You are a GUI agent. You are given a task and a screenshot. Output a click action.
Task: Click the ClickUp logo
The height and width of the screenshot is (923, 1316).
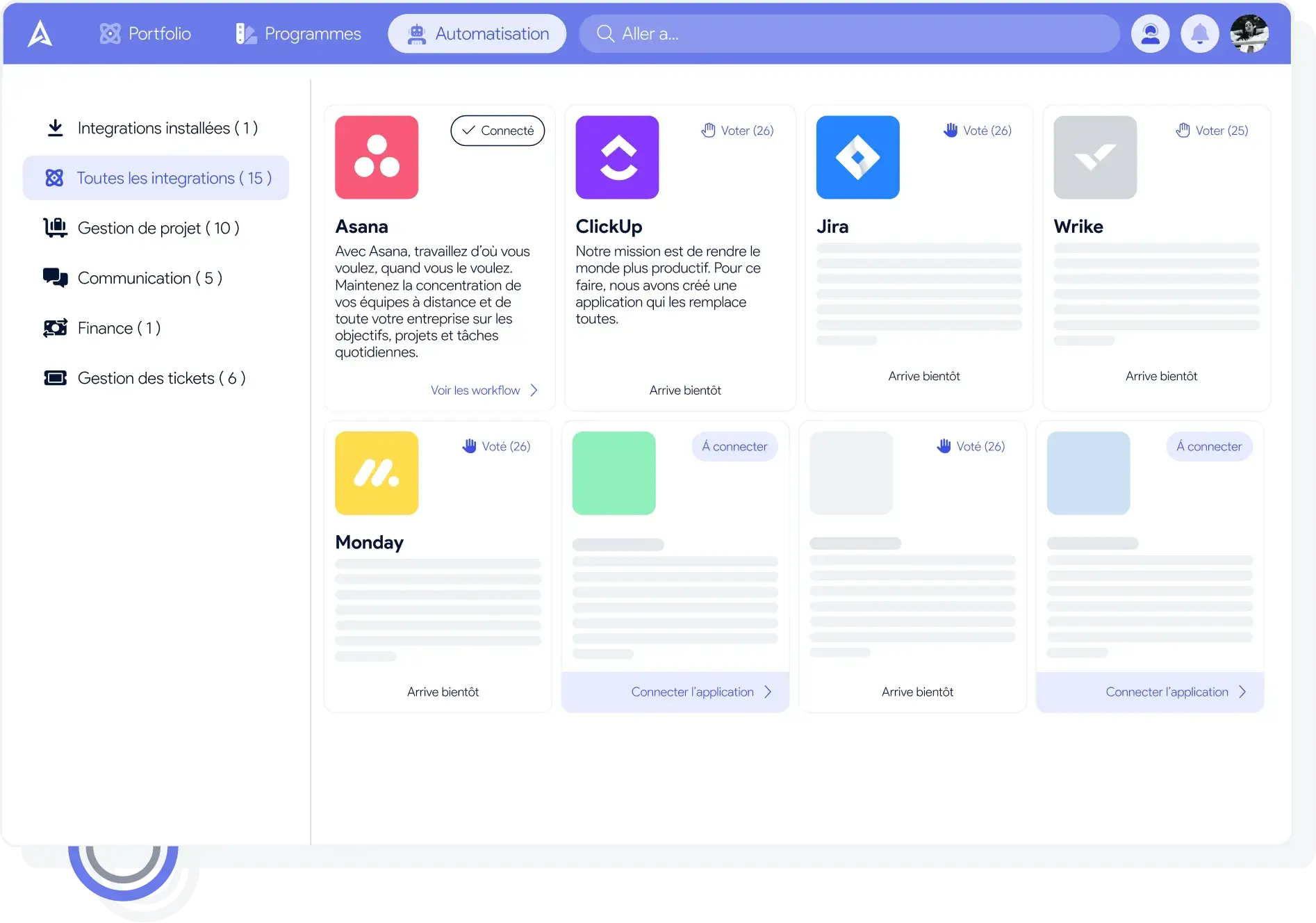[617, 157]
